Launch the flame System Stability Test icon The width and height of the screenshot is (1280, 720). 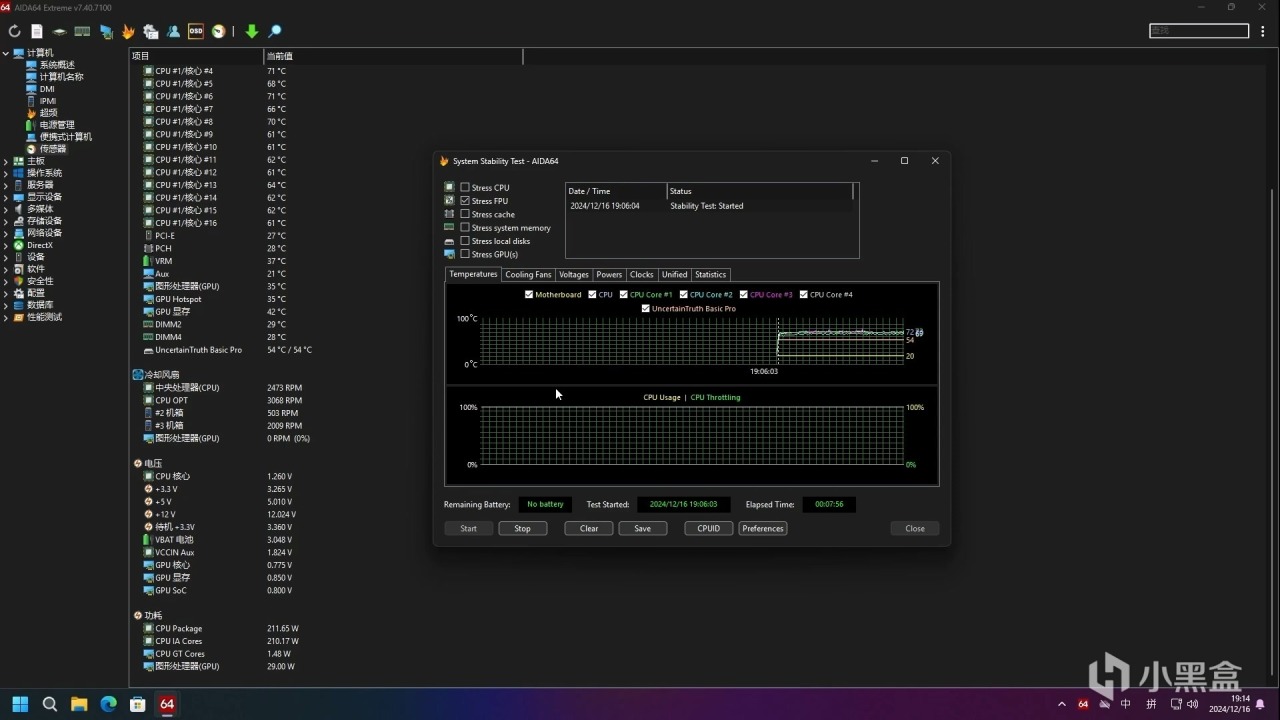[x=128, y=32]
